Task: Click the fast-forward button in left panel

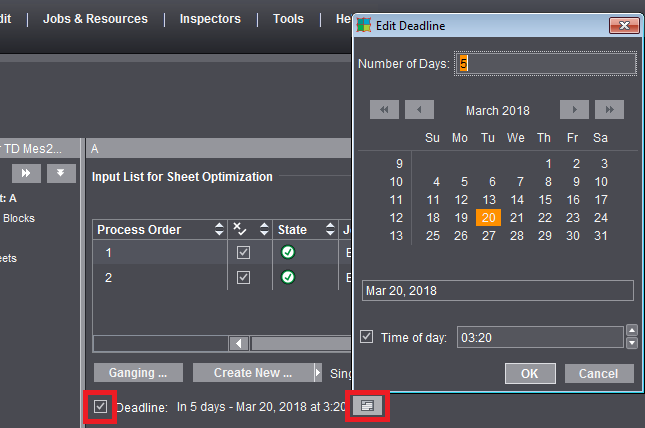Action: pos(26,173)
